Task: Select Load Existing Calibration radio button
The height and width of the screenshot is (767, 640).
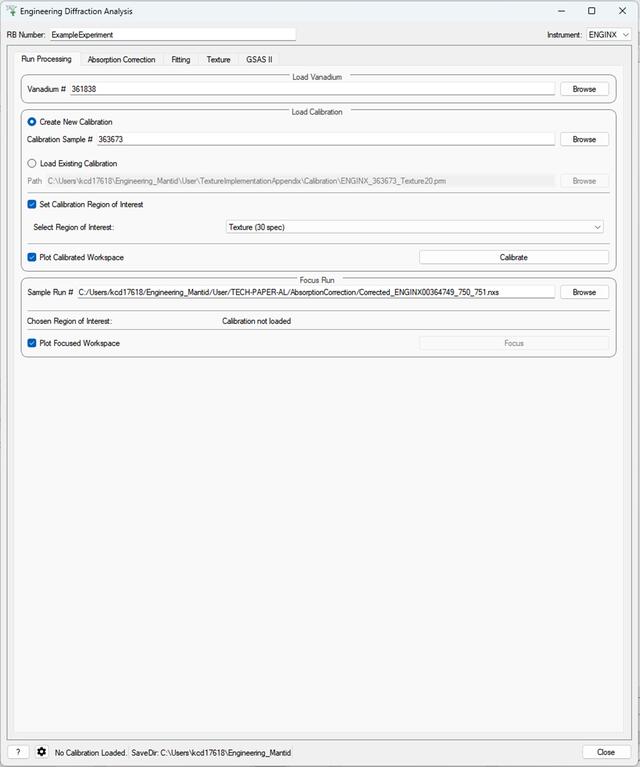Action: [32, 163]
